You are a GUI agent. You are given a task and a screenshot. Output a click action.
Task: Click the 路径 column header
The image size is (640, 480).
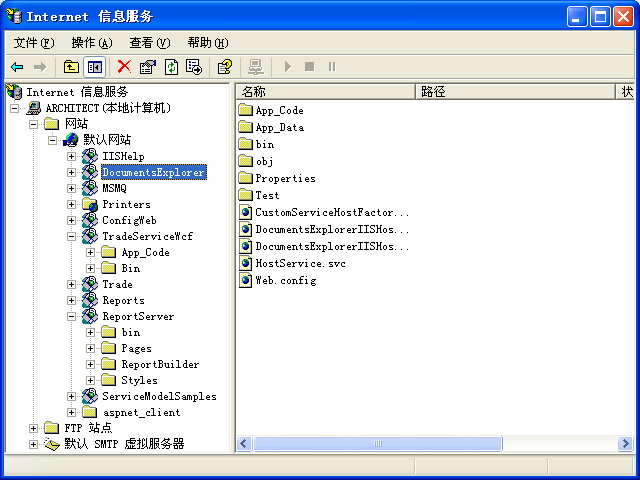pyautogui.click(x=515, y=91)
